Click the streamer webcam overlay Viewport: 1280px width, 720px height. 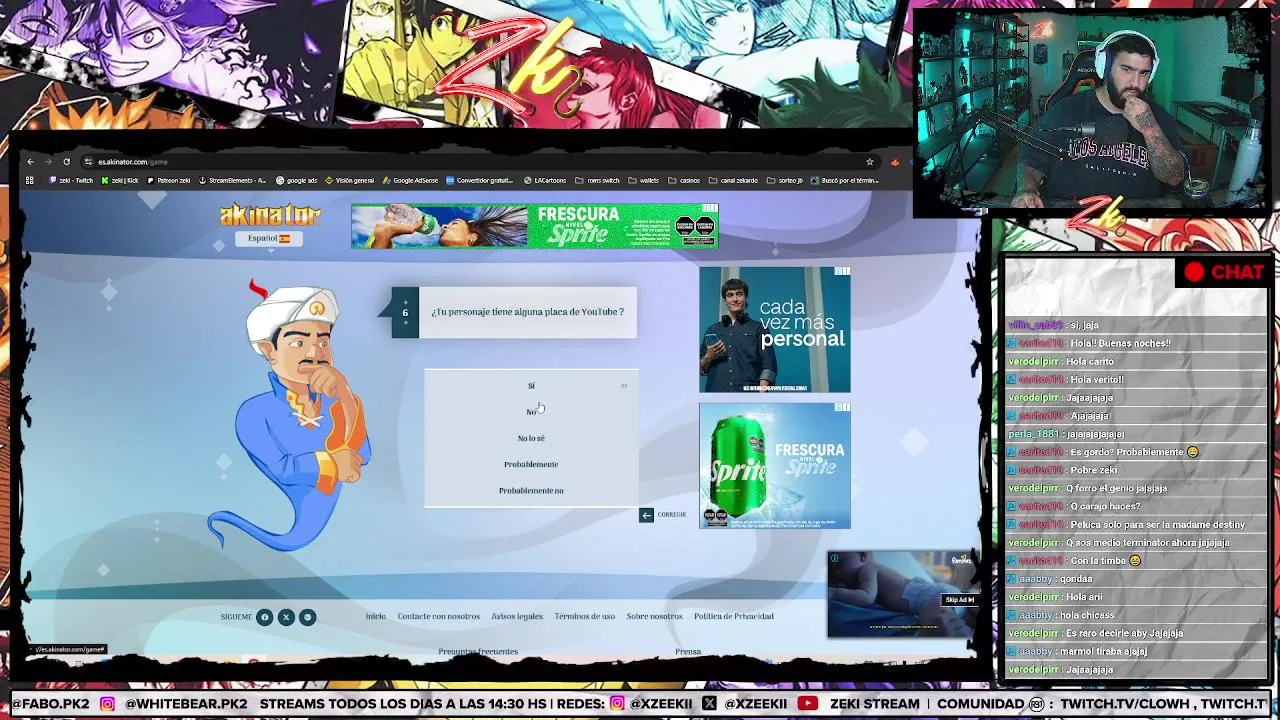(1090, 110)
